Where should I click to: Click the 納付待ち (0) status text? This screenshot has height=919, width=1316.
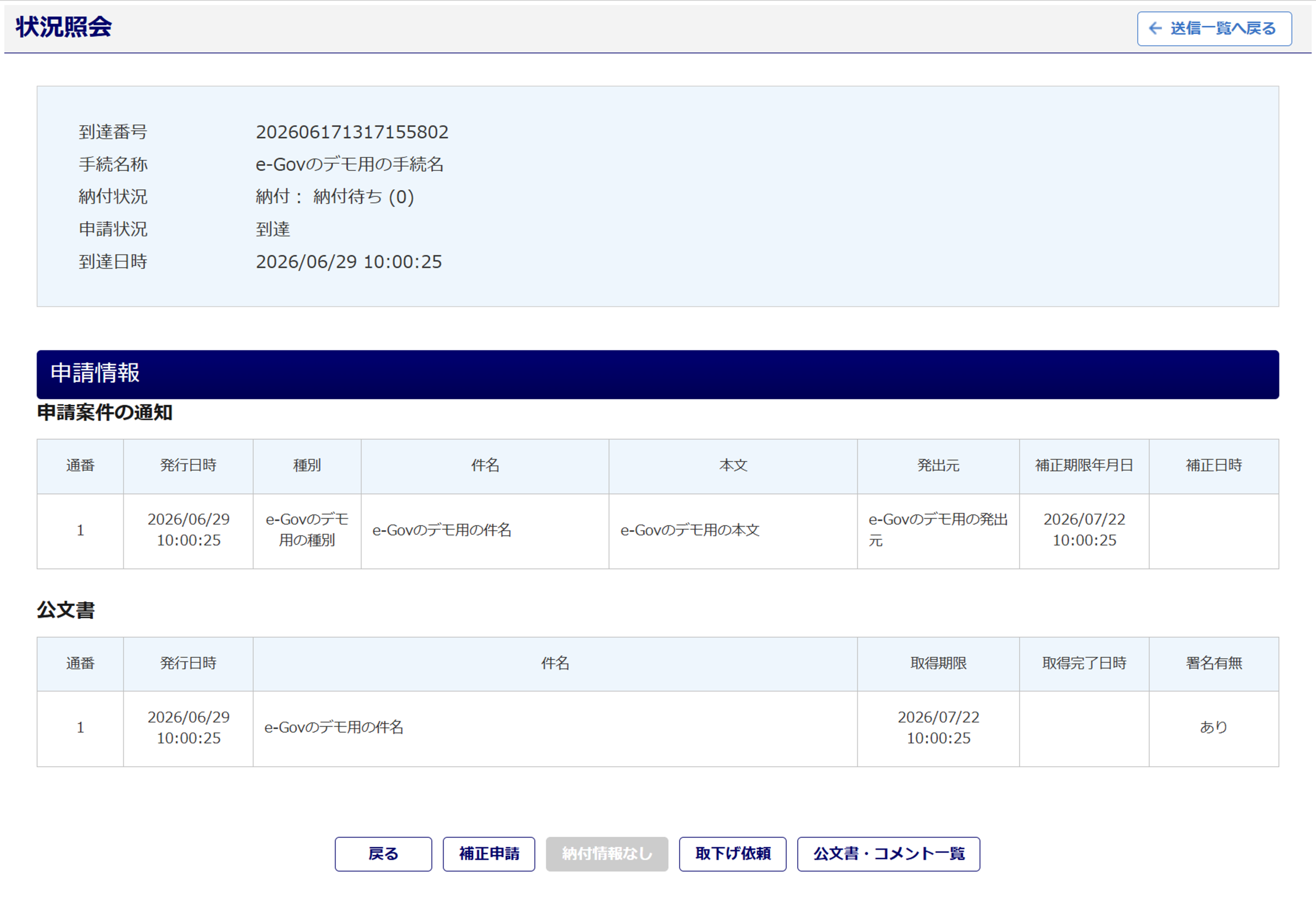coord(363,197)
